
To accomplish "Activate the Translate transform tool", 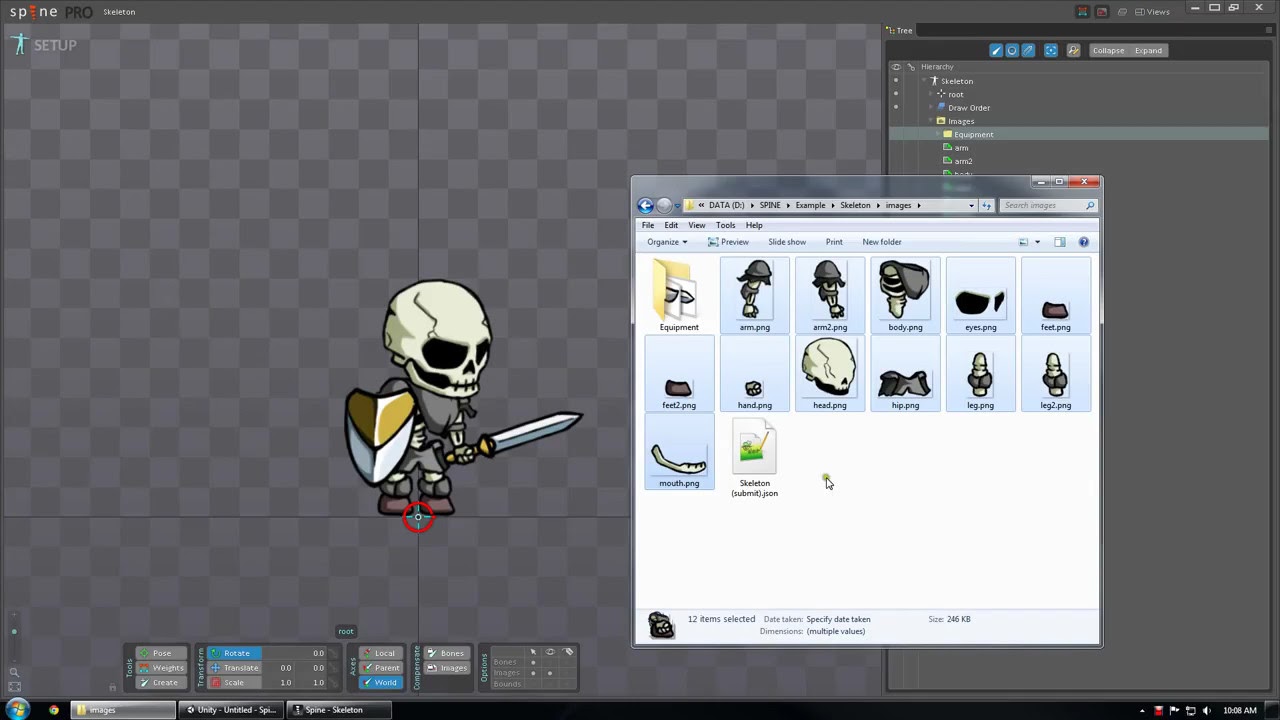I will coord(235,668).
